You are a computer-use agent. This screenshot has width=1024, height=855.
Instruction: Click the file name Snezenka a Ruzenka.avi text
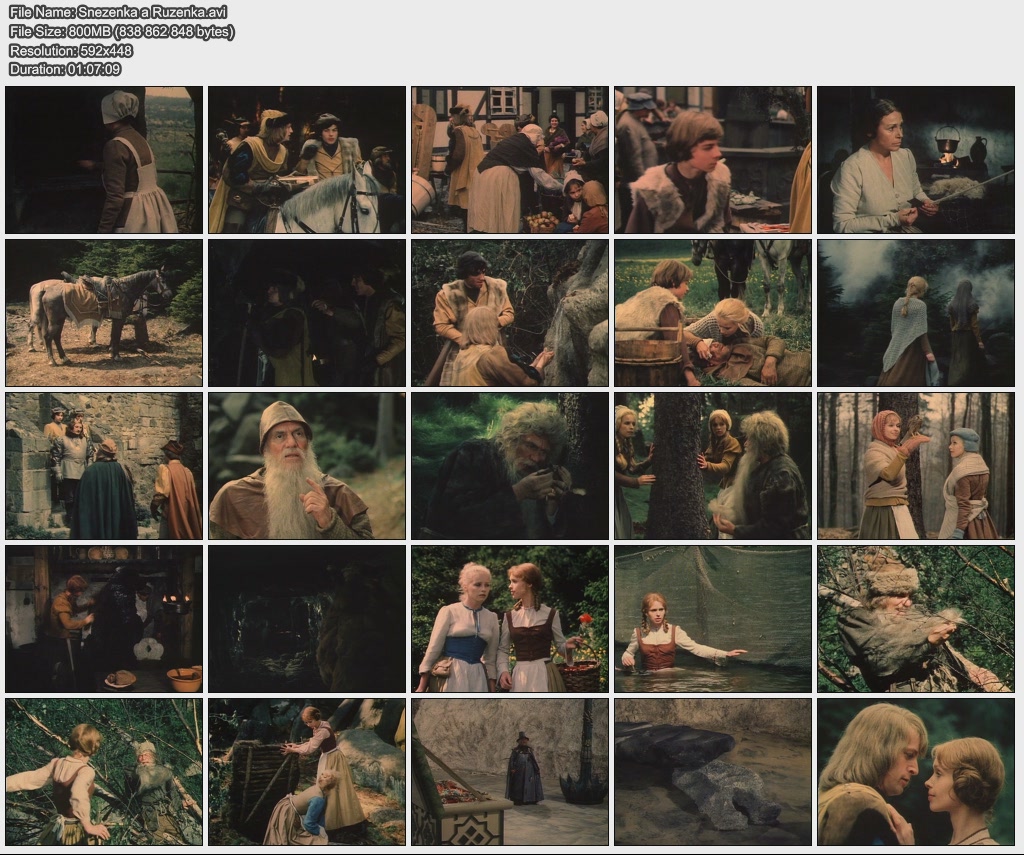click(117, 13)
